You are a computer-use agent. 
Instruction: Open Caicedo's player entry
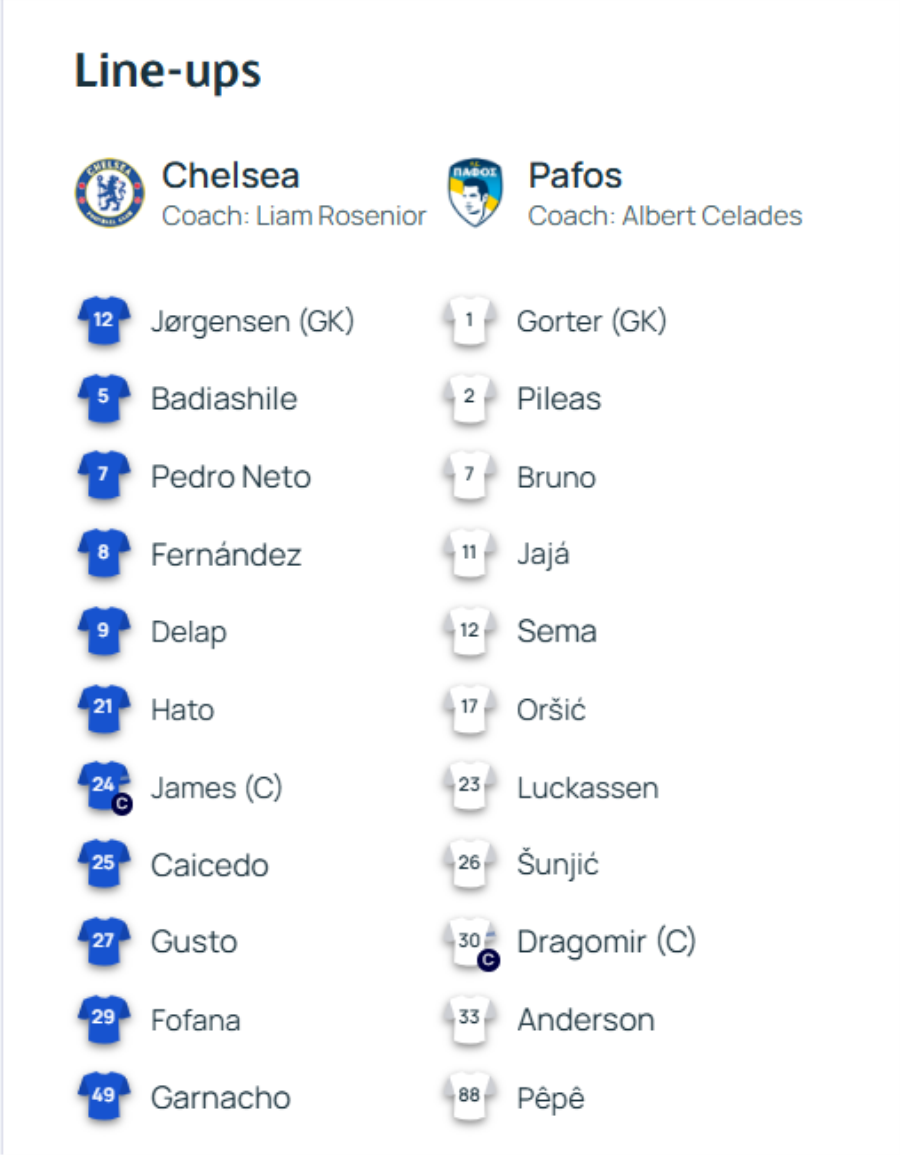coord(209,865)
